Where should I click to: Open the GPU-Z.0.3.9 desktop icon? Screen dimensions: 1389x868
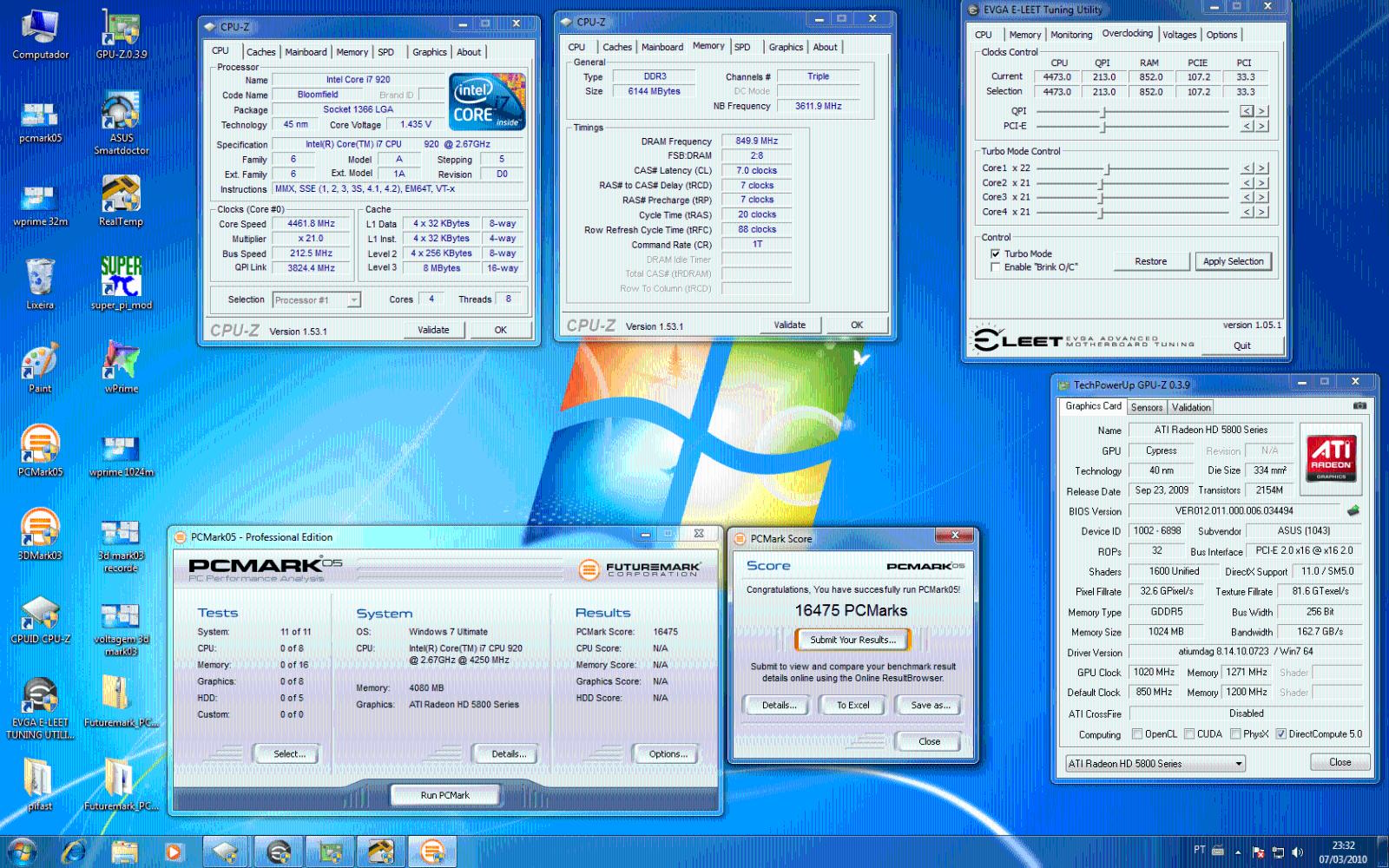tap(121, 35)
